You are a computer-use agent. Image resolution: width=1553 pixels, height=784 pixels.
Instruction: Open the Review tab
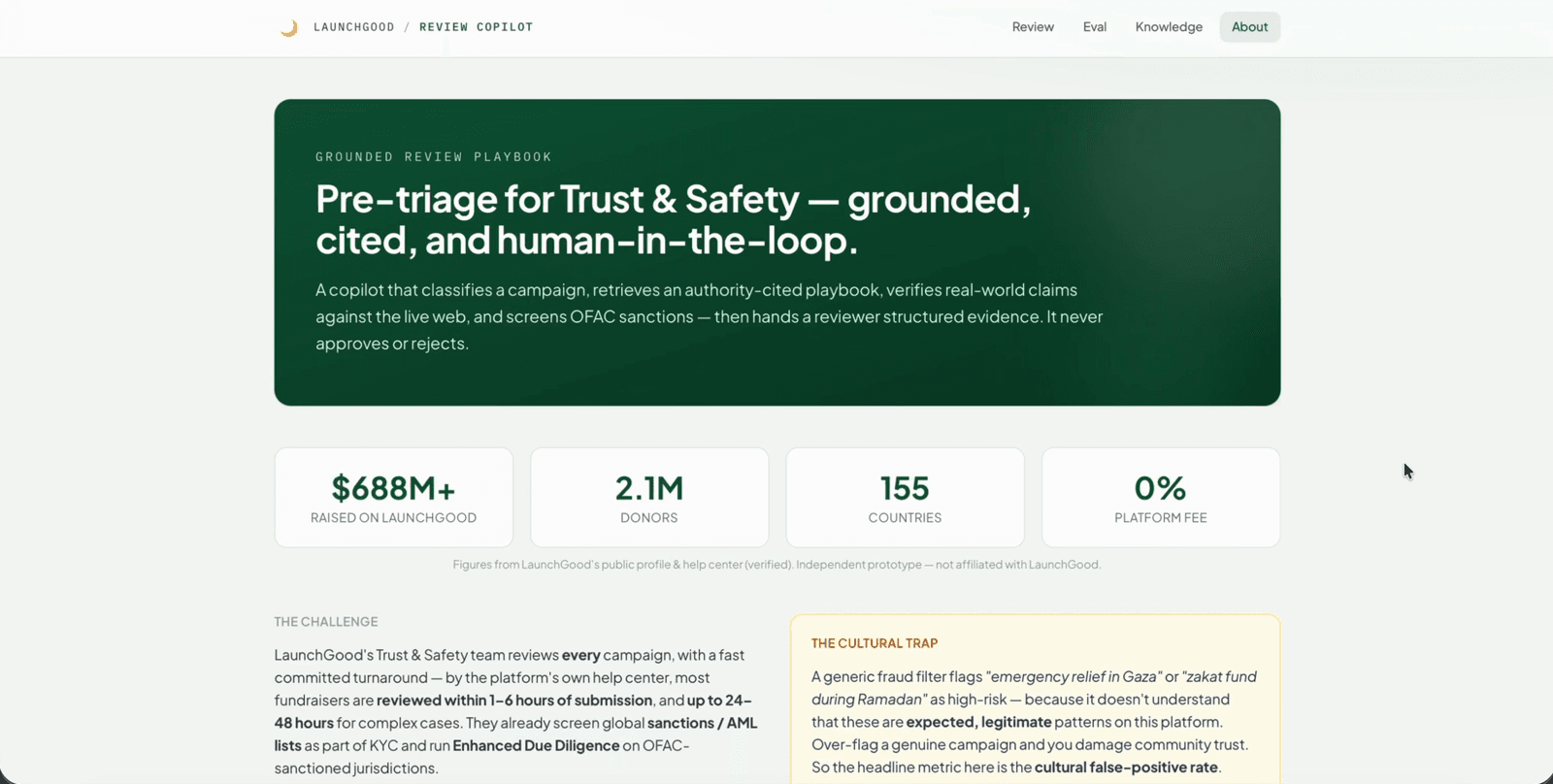pos(1033,27)
